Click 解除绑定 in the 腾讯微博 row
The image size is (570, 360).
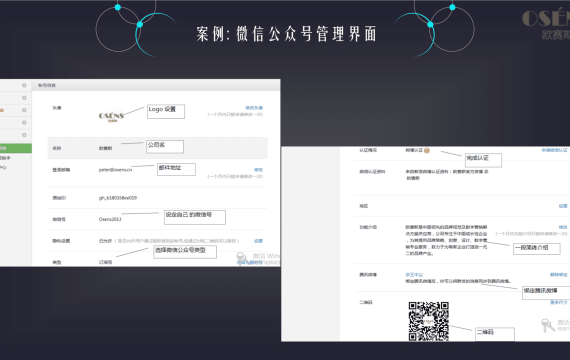[559, 275]
